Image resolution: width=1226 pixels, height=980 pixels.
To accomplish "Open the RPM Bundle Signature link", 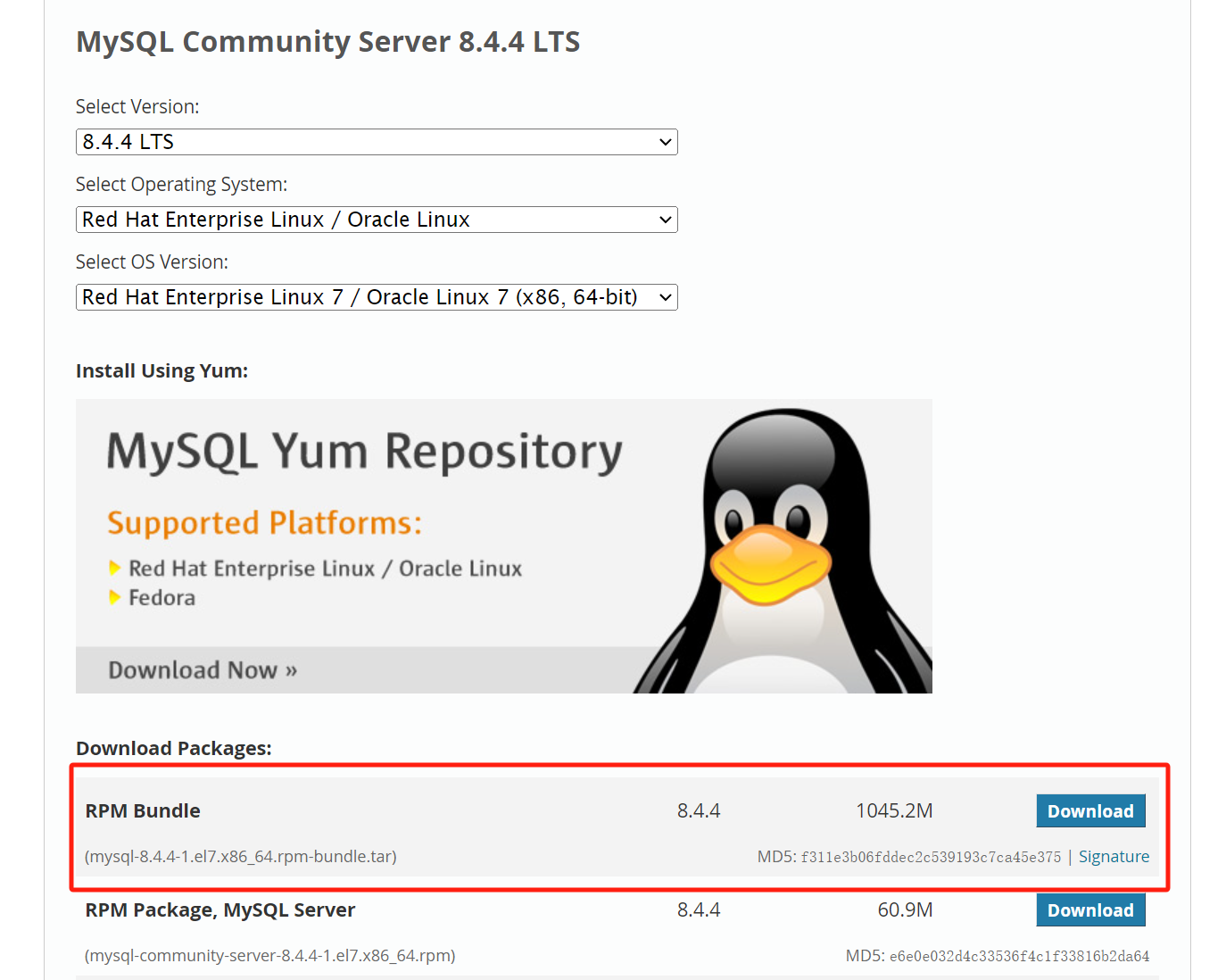I will click(x=1113, y=857).
